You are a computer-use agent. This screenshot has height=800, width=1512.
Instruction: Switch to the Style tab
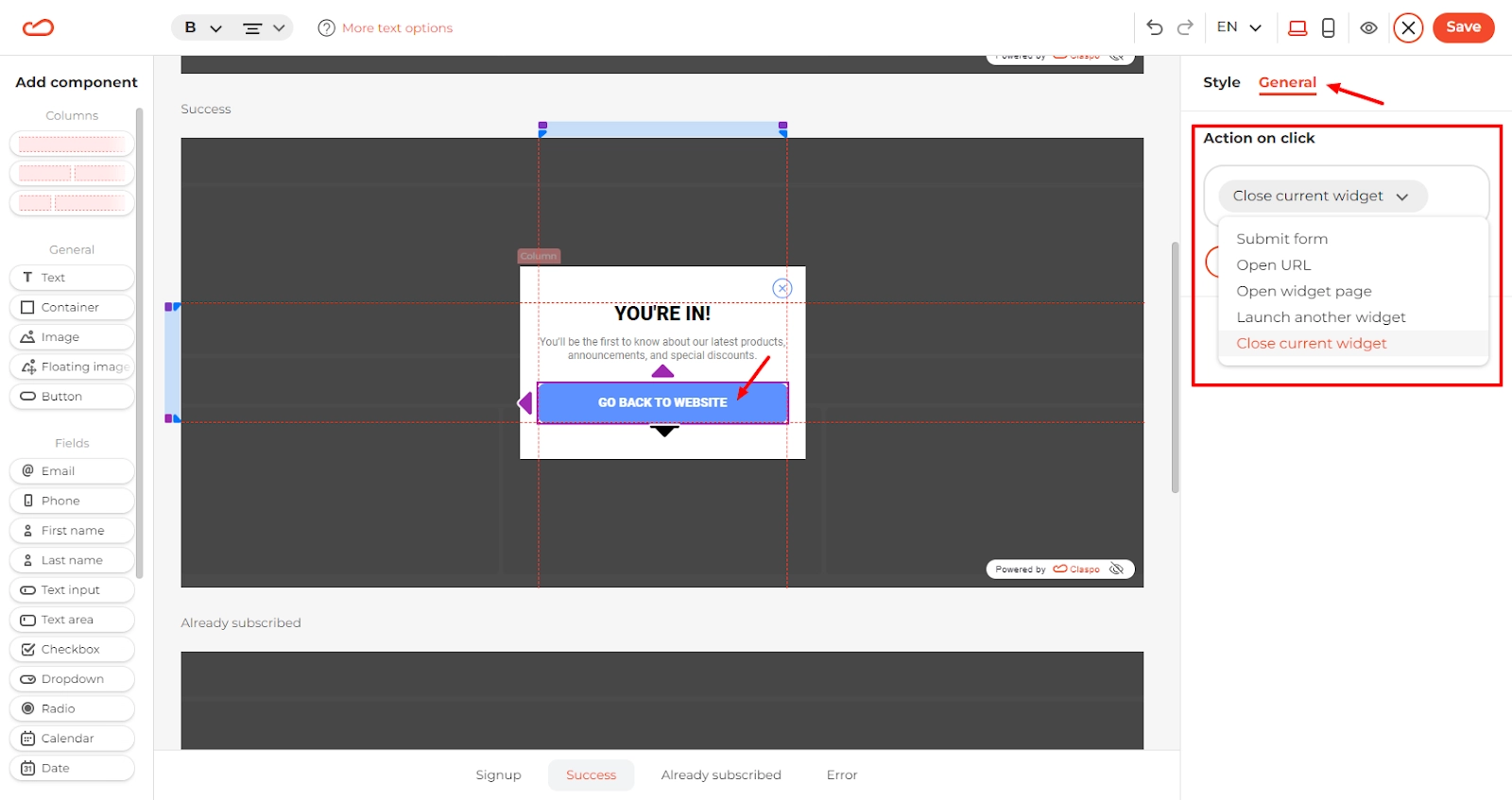click(x=1221, y=82)
